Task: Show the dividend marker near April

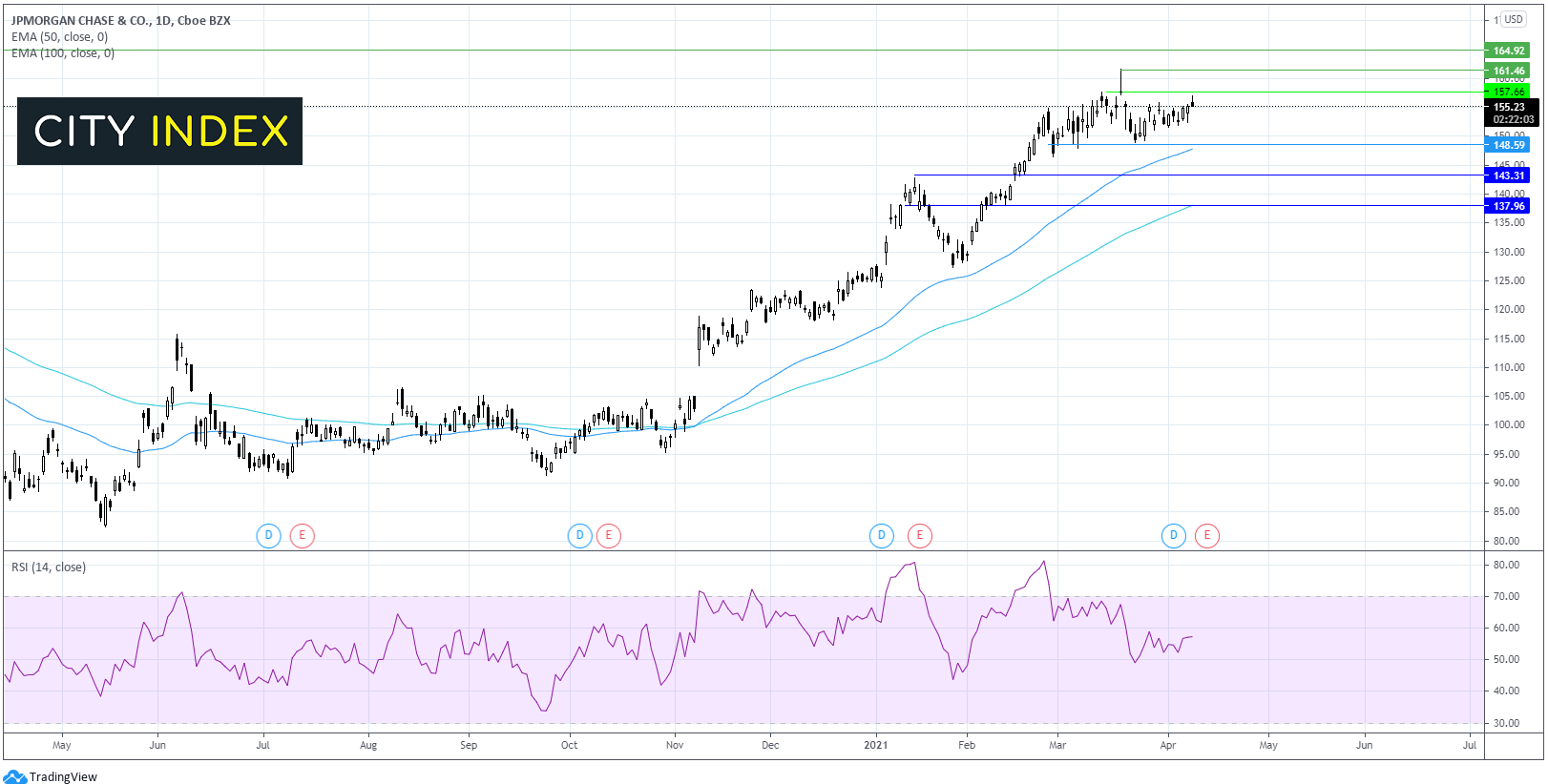Action: click(1173, 535)
